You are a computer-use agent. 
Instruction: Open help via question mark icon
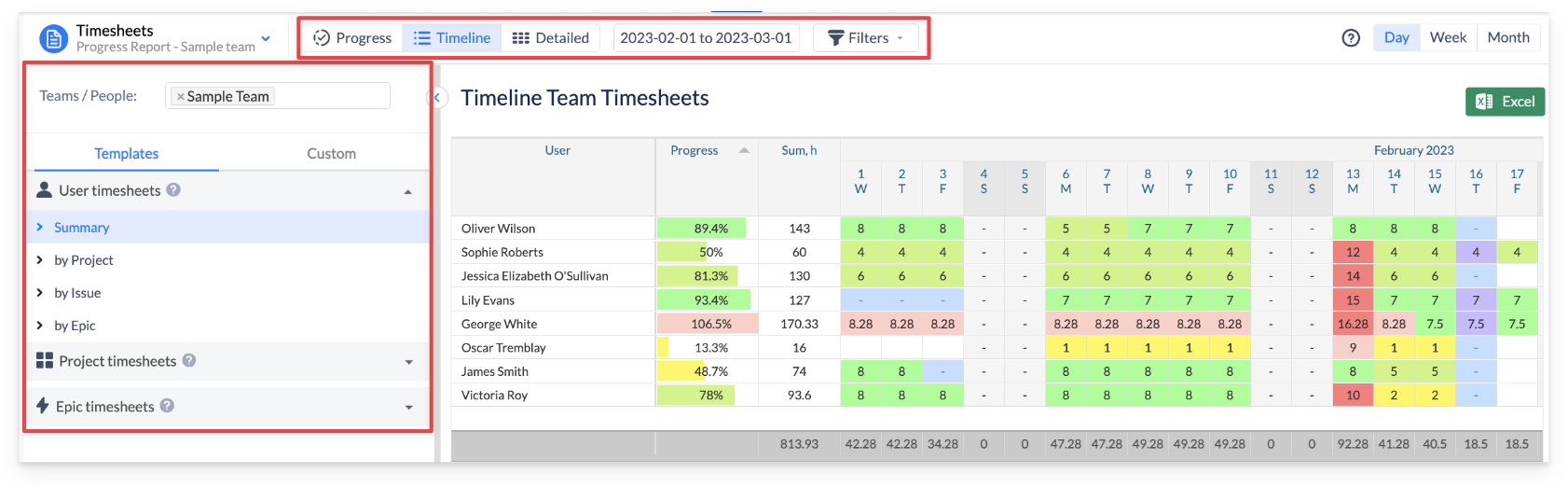(1350, 38)
